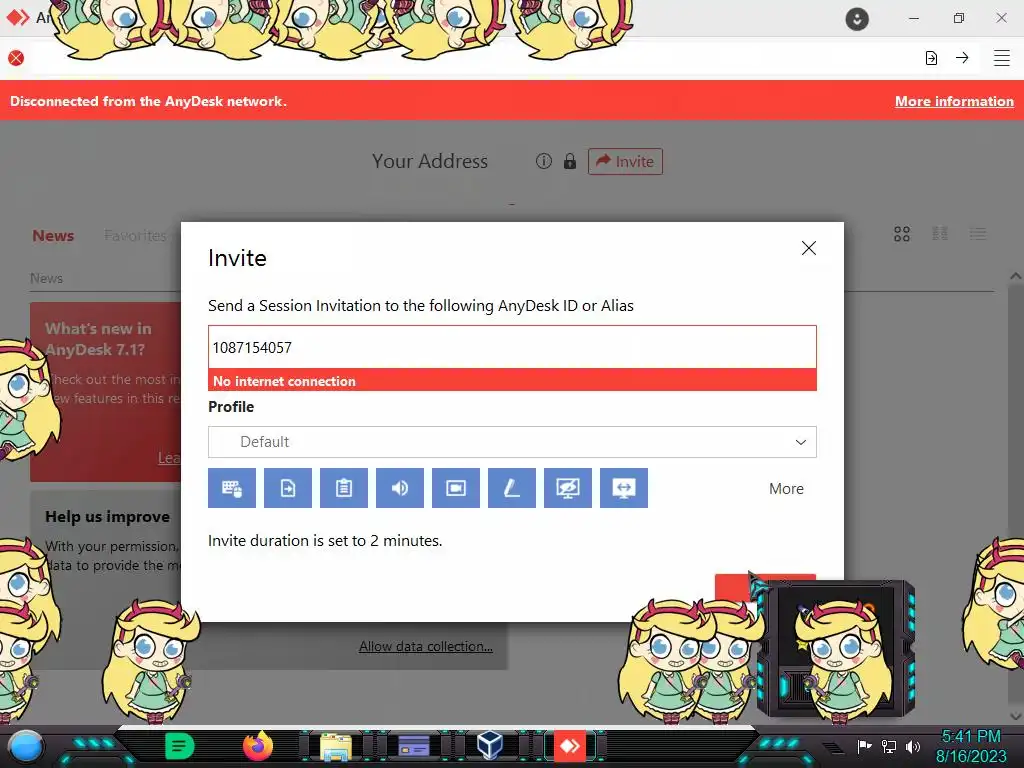This screenshot has width=1024, height=768.
Task: Click the Action Center flag tray icon
Action: click(x=864, y=746)
